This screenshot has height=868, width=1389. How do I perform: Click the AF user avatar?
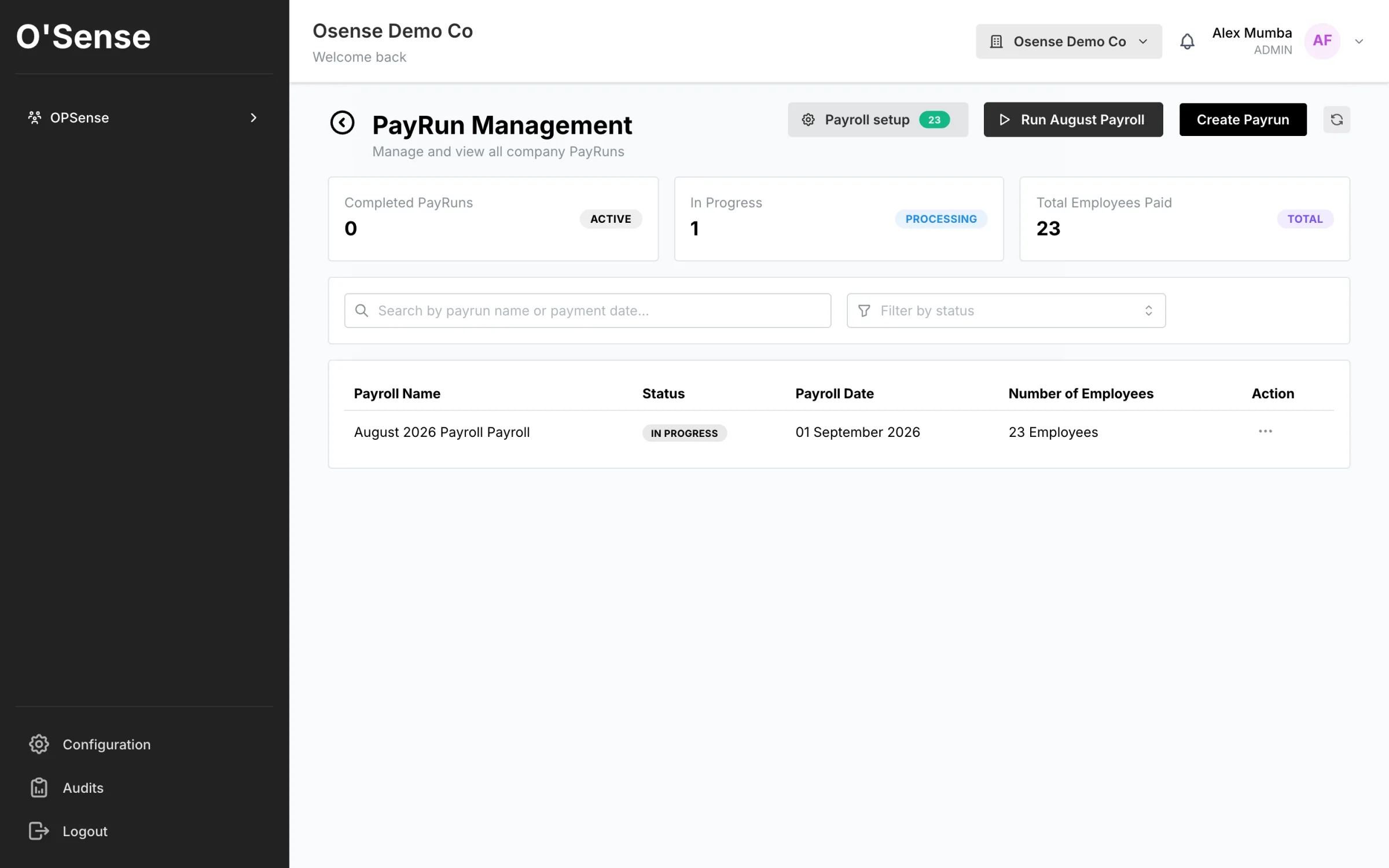1322,41
